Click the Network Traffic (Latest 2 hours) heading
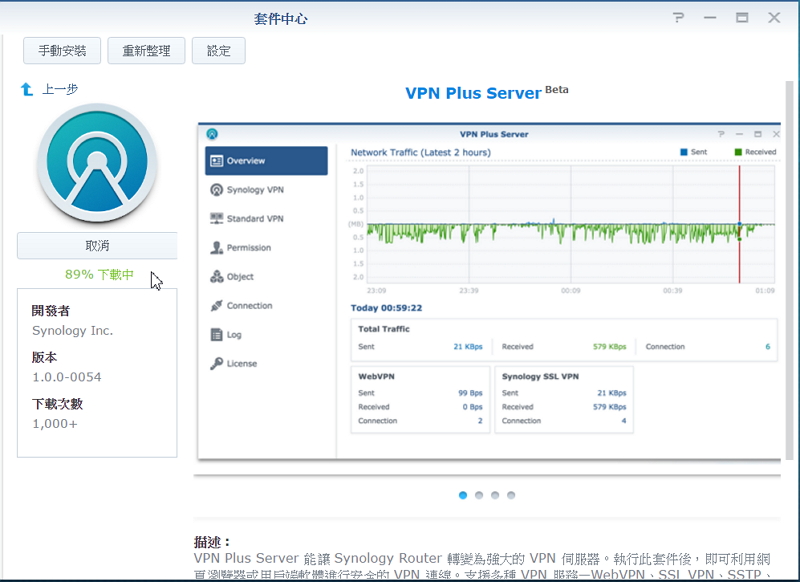Image resolution: width=800 pixels, height=582 pixels. pyautogui.click(x=421, y=153)
